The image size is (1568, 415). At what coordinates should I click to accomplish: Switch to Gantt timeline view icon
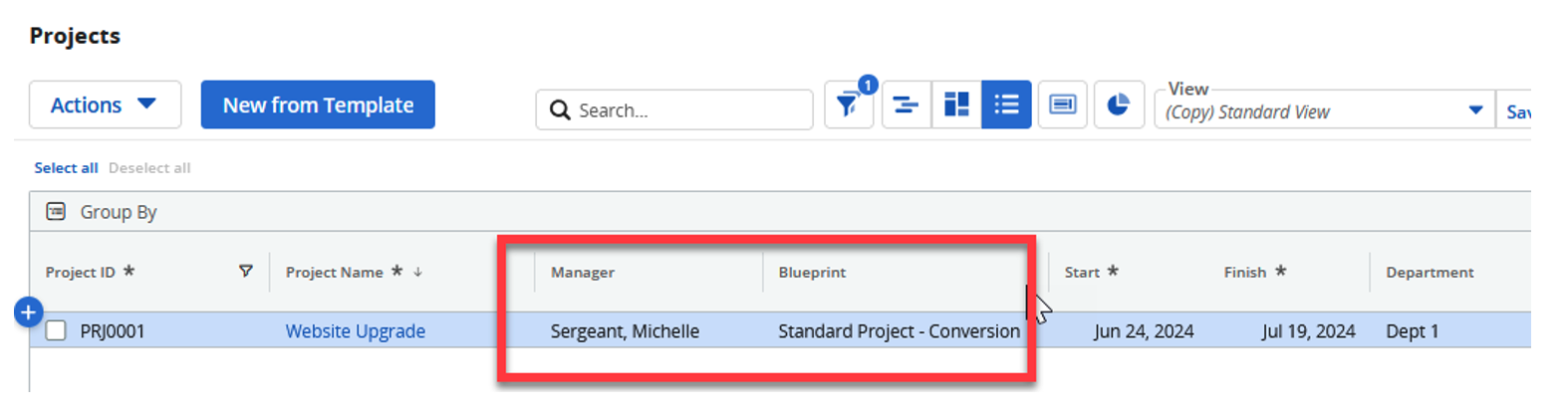pos(906,104)
